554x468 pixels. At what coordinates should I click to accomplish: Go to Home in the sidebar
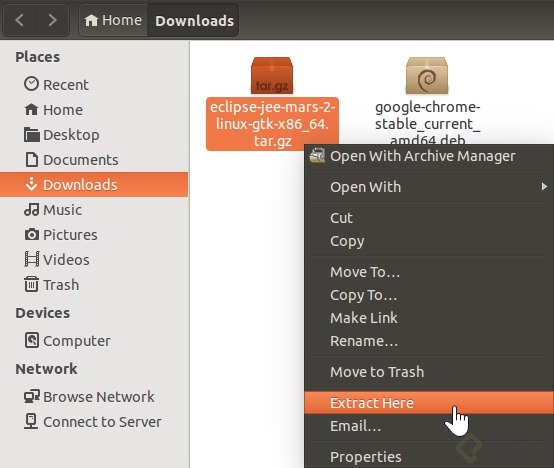click(x=94, y=110)
